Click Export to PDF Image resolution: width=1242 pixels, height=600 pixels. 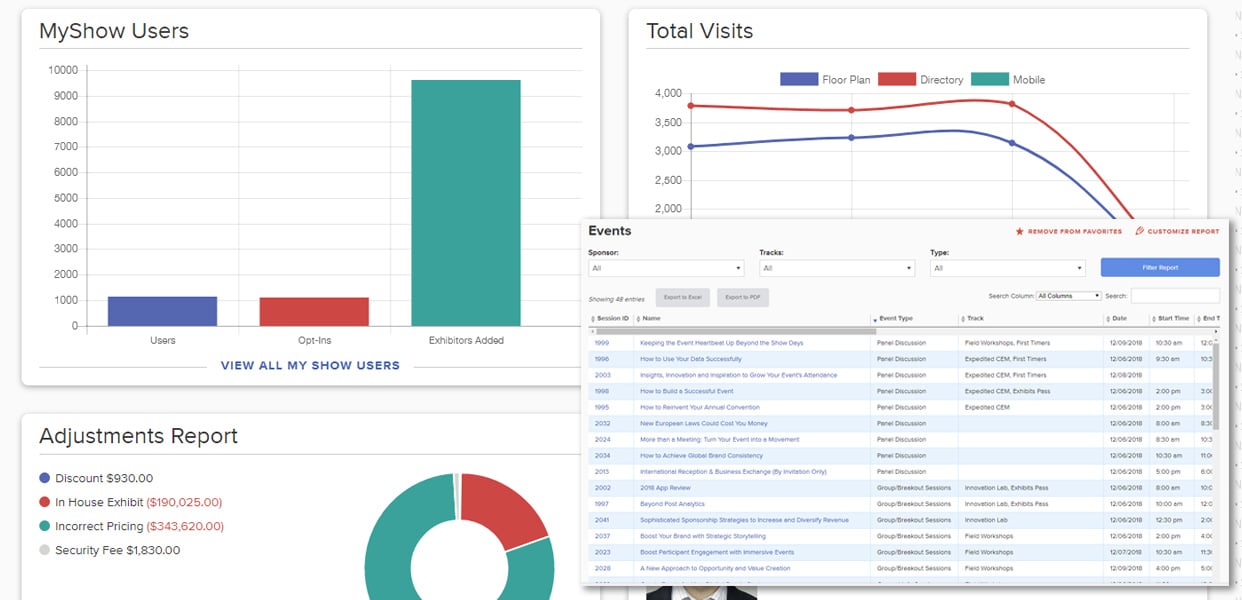(x=743, y=297)
